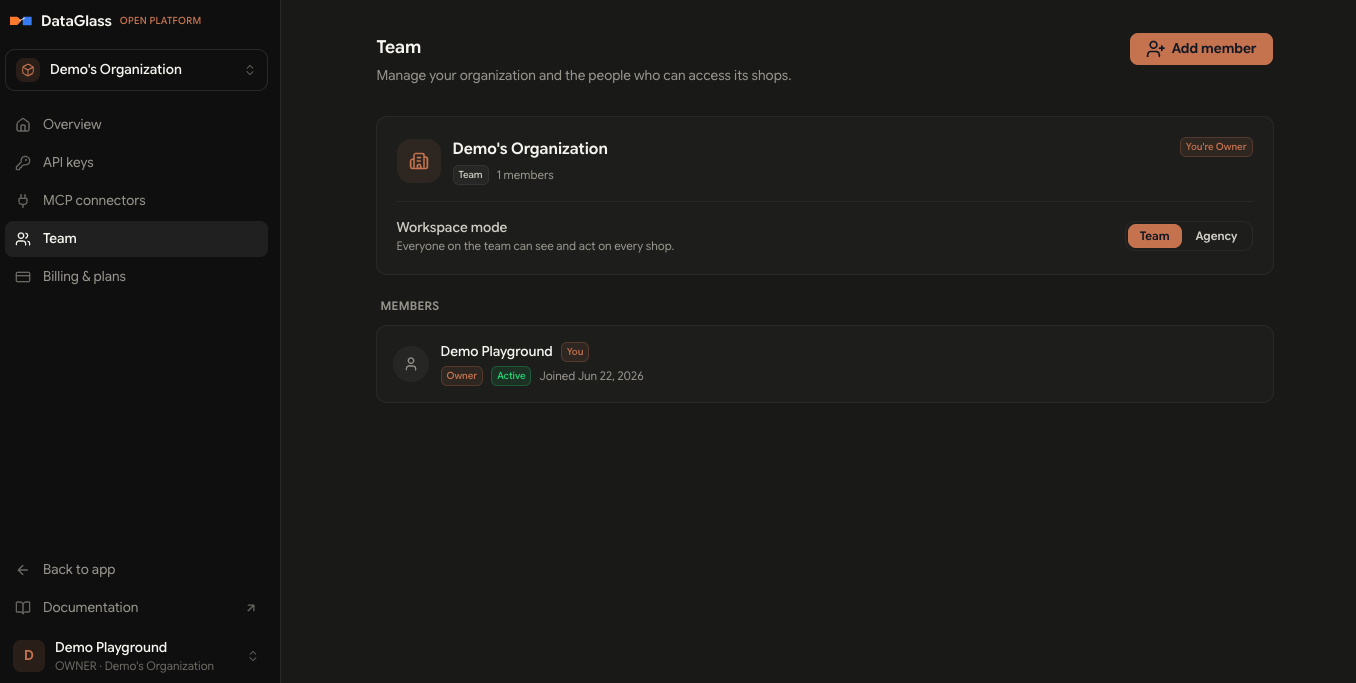Viewport: 1356px width, 683px height.
Task: Click the You're Owner badge
Action: (x=1216, y=147)
